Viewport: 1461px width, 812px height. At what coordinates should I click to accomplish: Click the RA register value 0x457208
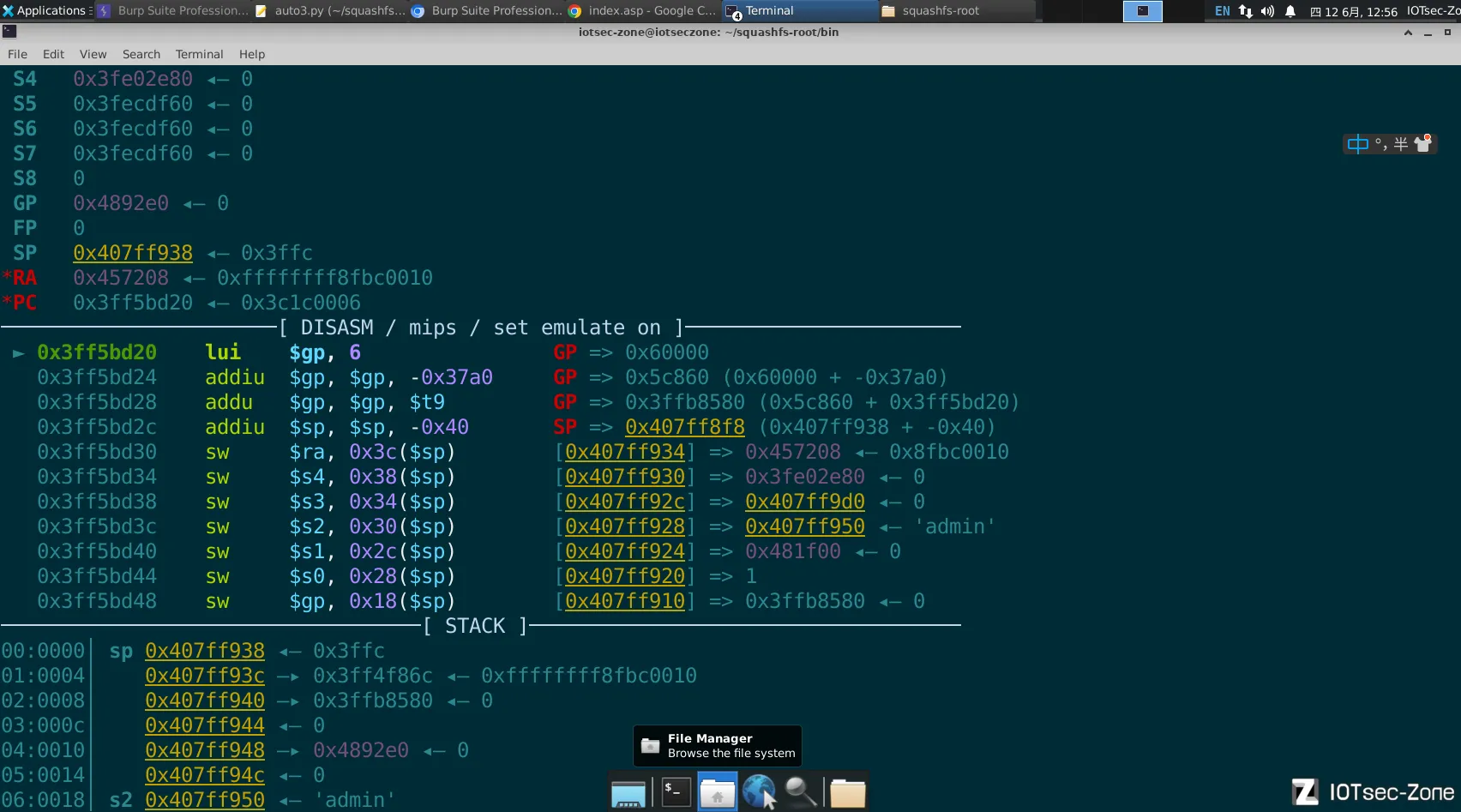[121, 278]
